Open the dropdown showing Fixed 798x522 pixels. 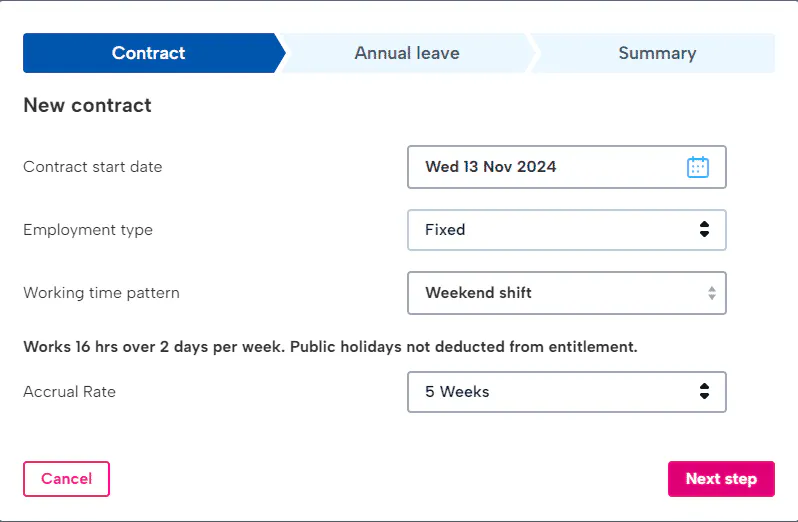click(550, 230)
